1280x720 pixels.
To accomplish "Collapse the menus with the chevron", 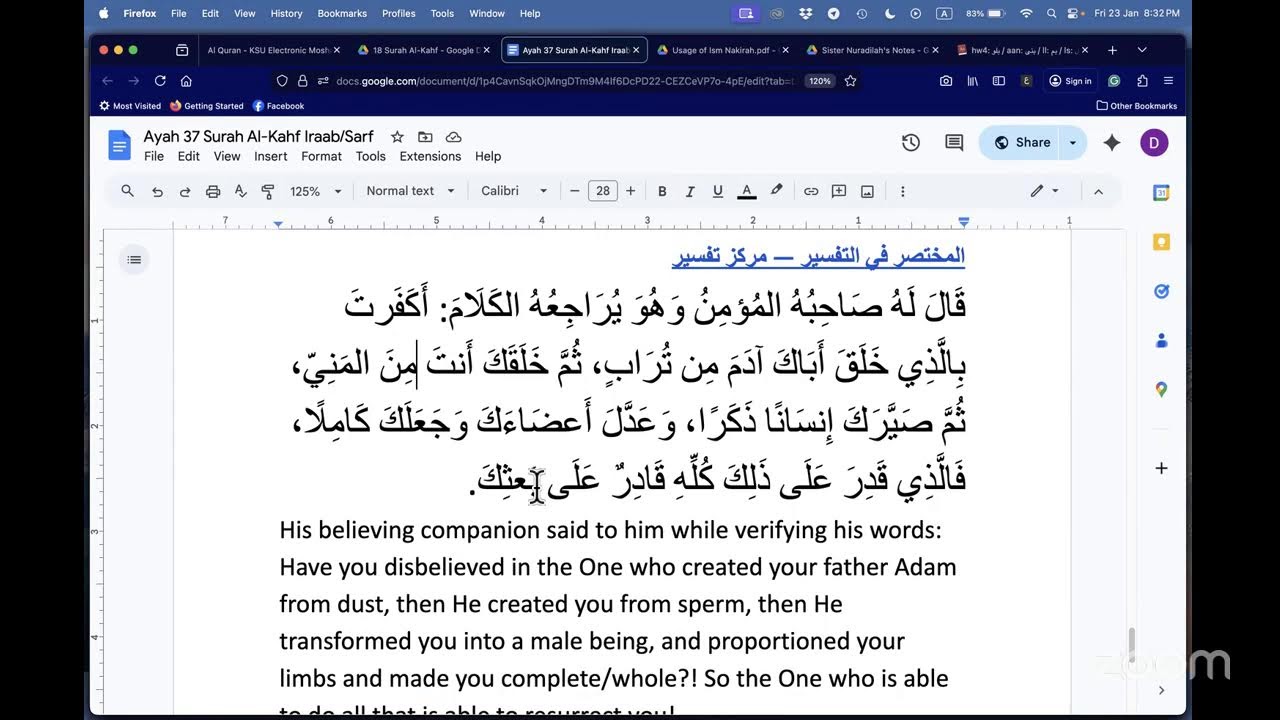I will tap(1098, 191).
